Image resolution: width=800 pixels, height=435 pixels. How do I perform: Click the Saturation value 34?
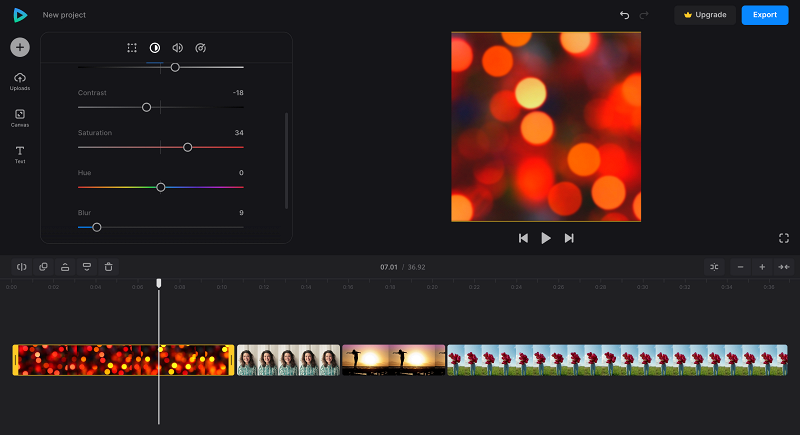(239, 133)
